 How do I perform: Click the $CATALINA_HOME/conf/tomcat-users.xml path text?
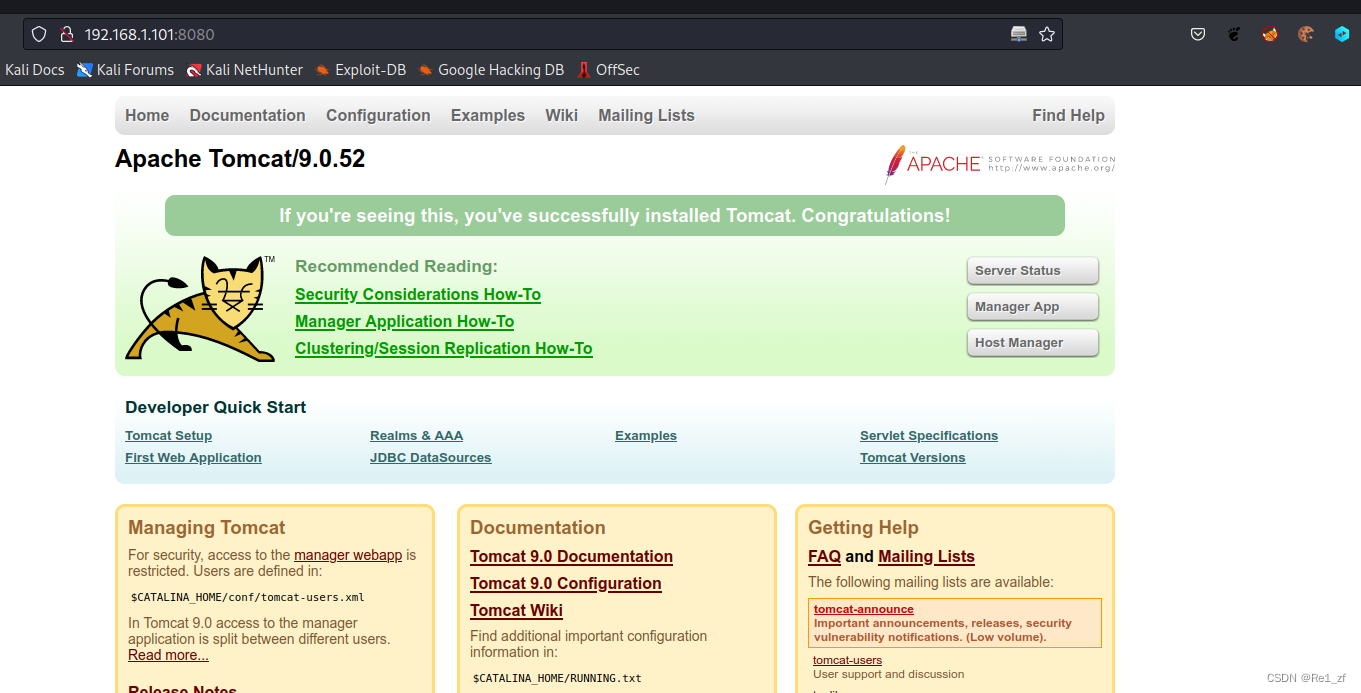[x=248, y=598]
